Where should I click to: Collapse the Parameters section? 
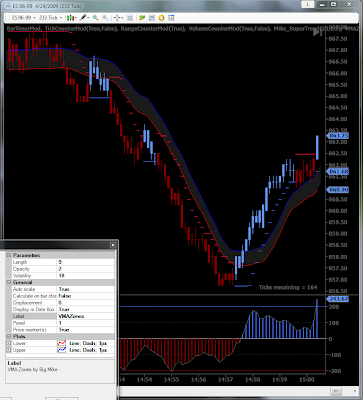(9, 255)
